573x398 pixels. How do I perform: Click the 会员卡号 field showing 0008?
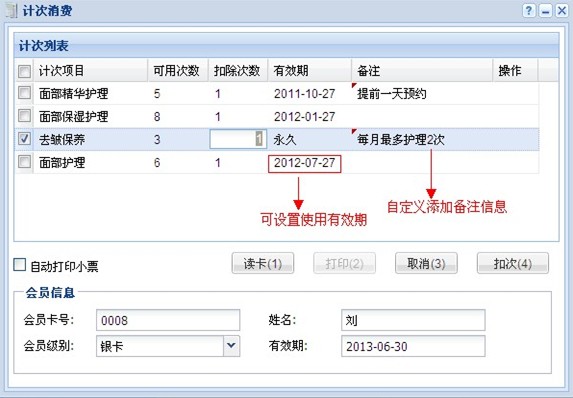tap(168, 320)
